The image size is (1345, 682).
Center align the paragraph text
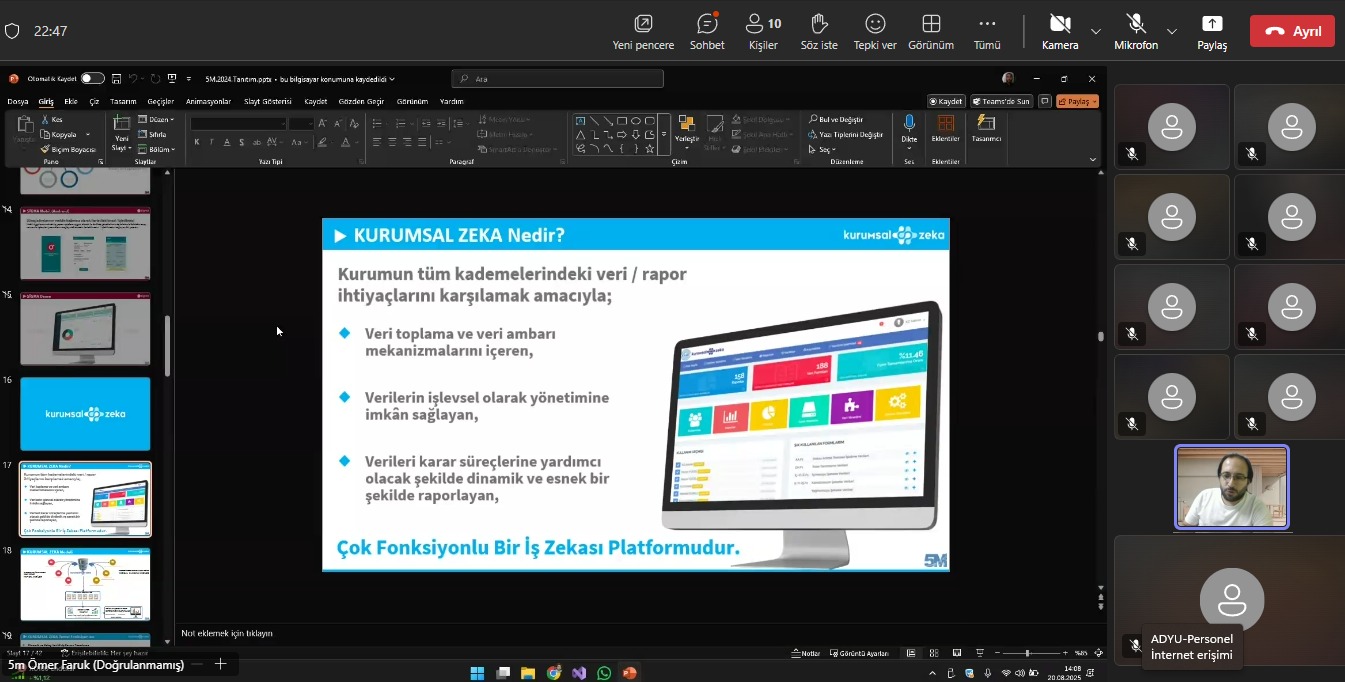tap(392, 142)
